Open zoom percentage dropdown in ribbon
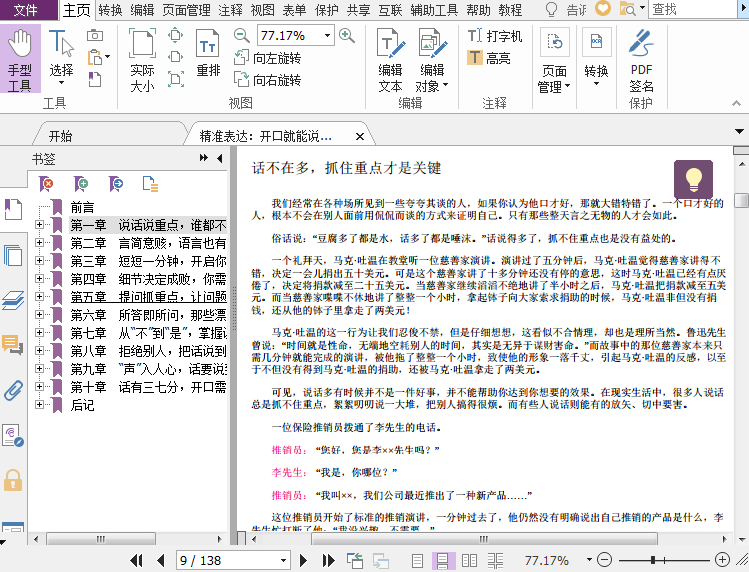Screen dimensions: 749x572 (x=327, y=35)
